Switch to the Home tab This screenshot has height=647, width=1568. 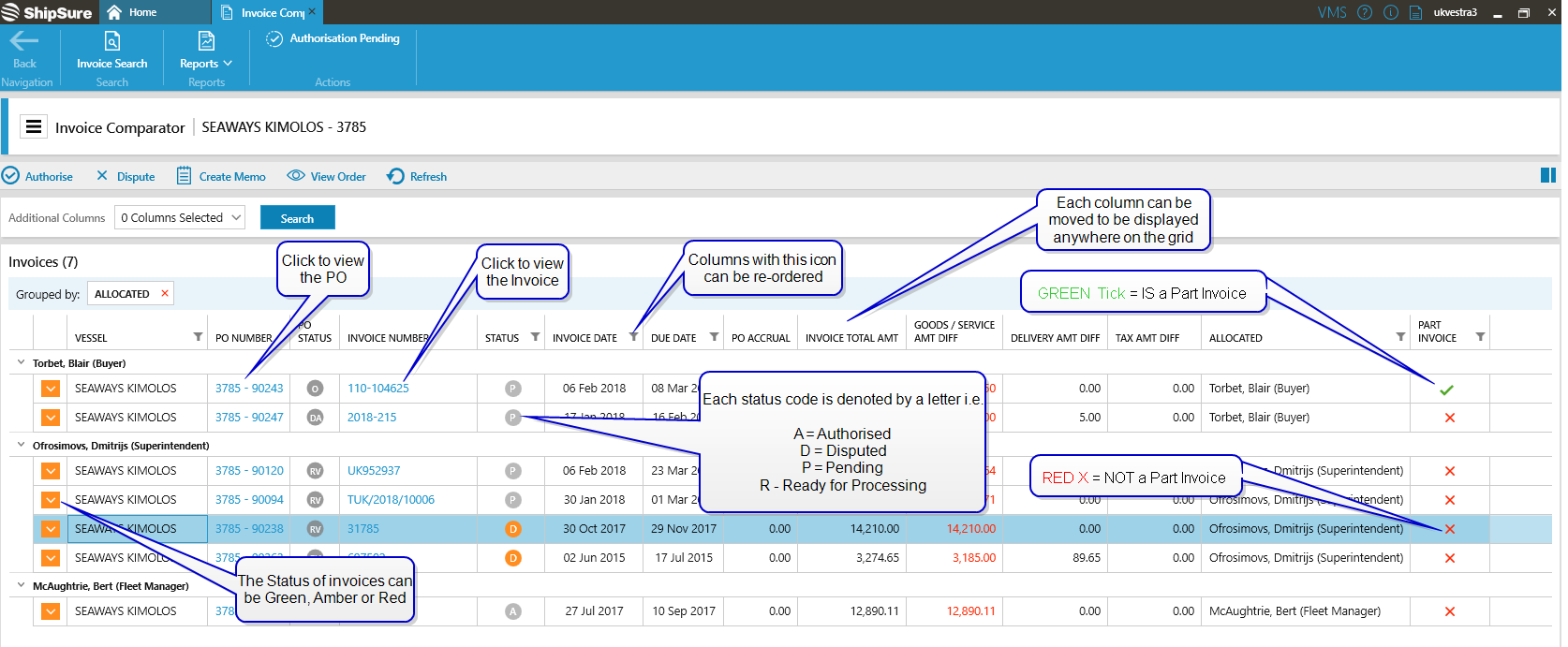133,12
